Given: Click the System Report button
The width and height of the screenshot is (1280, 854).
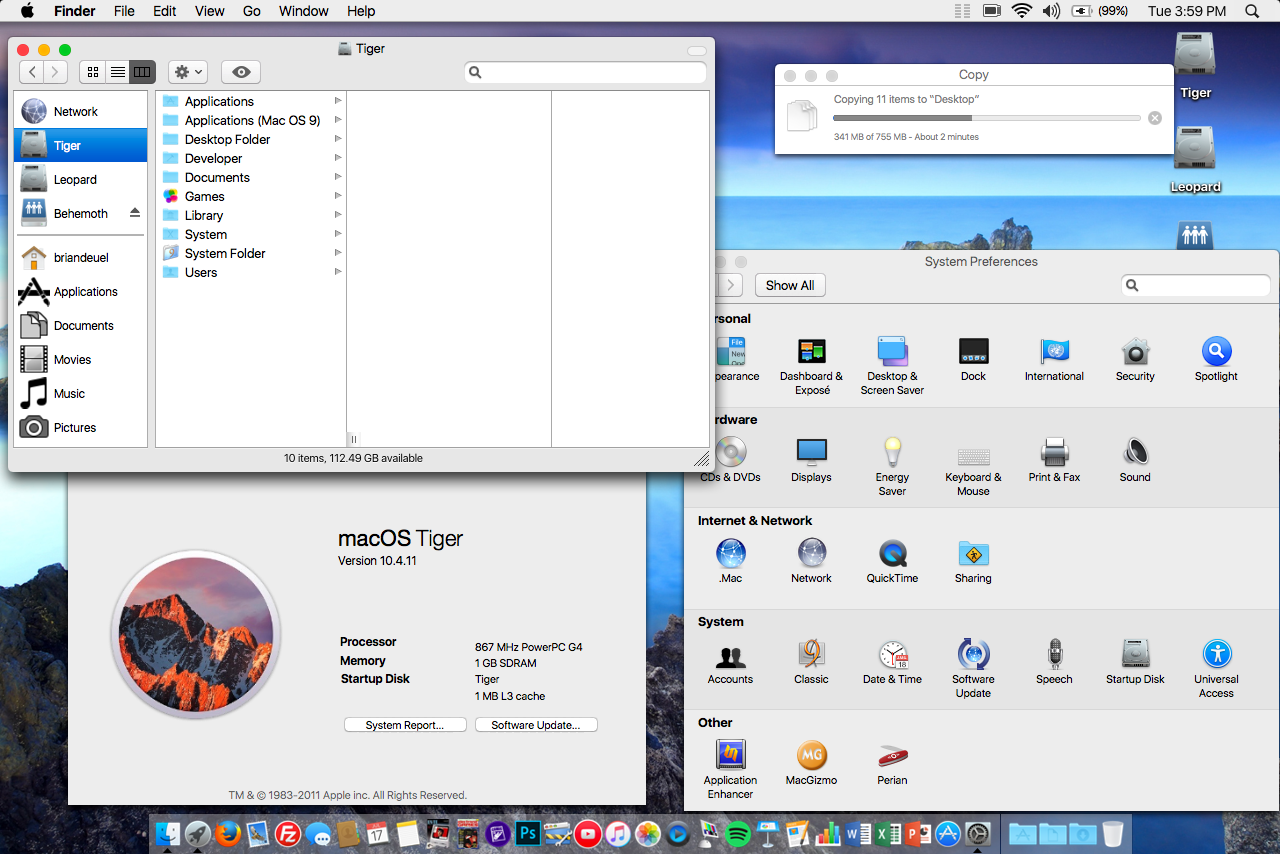Looking at the screenshot, I should [x=404, y=725].
